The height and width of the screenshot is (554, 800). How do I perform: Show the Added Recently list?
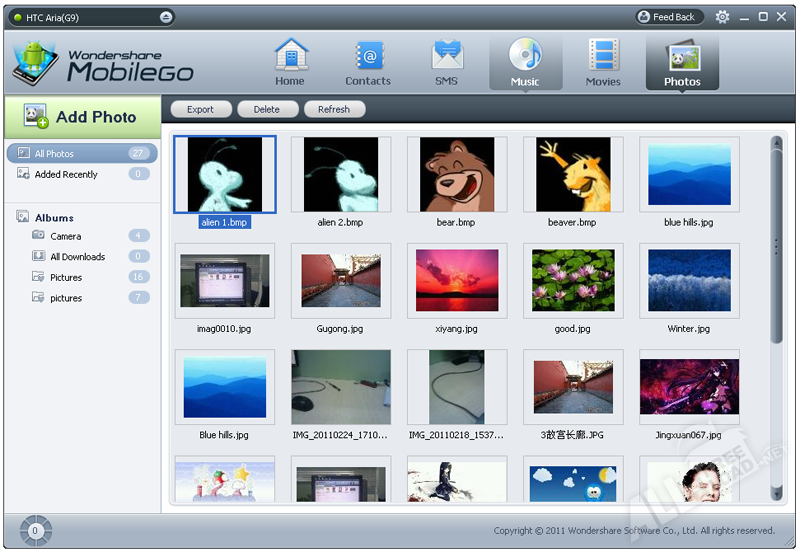pos(66,175)
